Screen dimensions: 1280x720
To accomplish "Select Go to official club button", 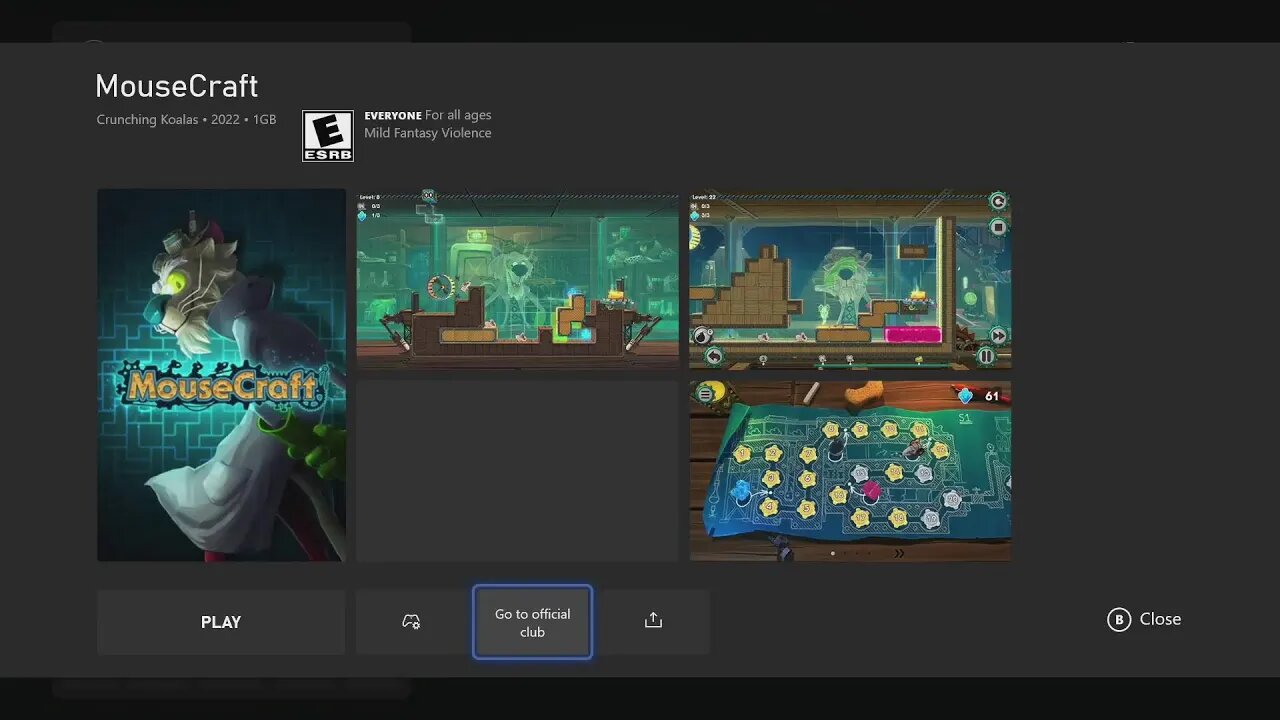I will click(532, 622).
